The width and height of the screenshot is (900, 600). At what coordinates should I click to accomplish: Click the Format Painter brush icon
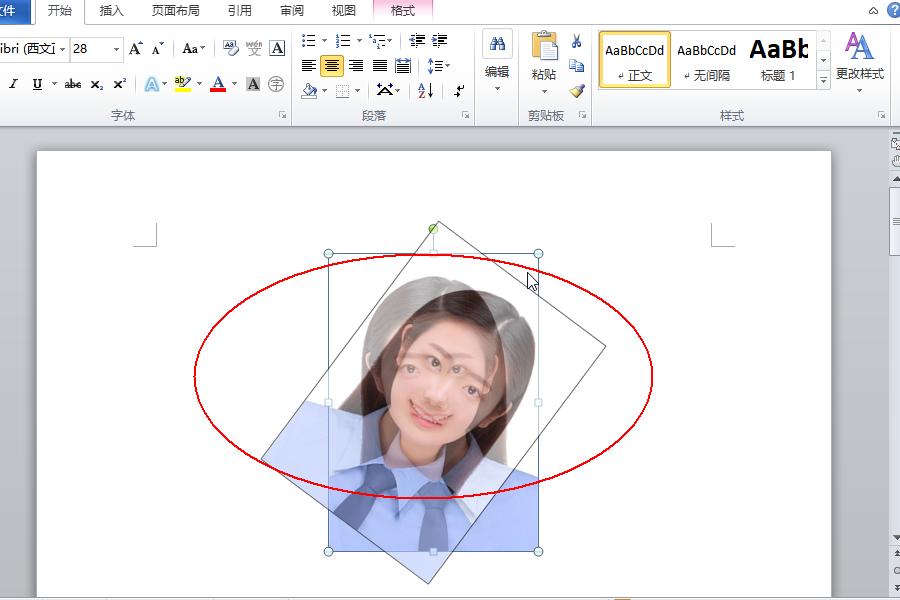click(x=577, y=91)
